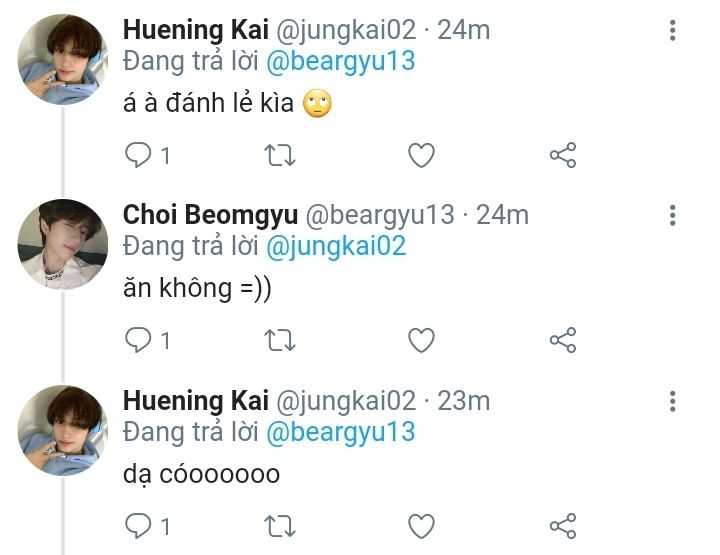Open more options for the 24m Huening Kai tweet
Image resolution: width=720 pixels, height=555 pixels.
pos(673,30)
